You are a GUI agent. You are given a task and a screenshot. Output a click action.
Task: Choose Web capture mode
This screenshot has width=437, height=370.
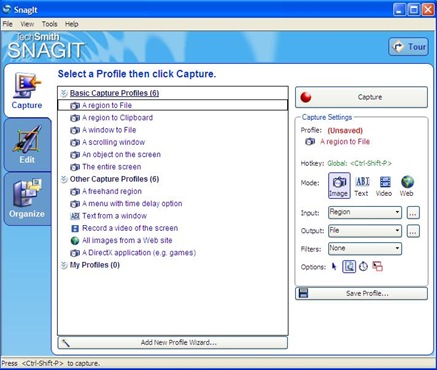[407, 186]
